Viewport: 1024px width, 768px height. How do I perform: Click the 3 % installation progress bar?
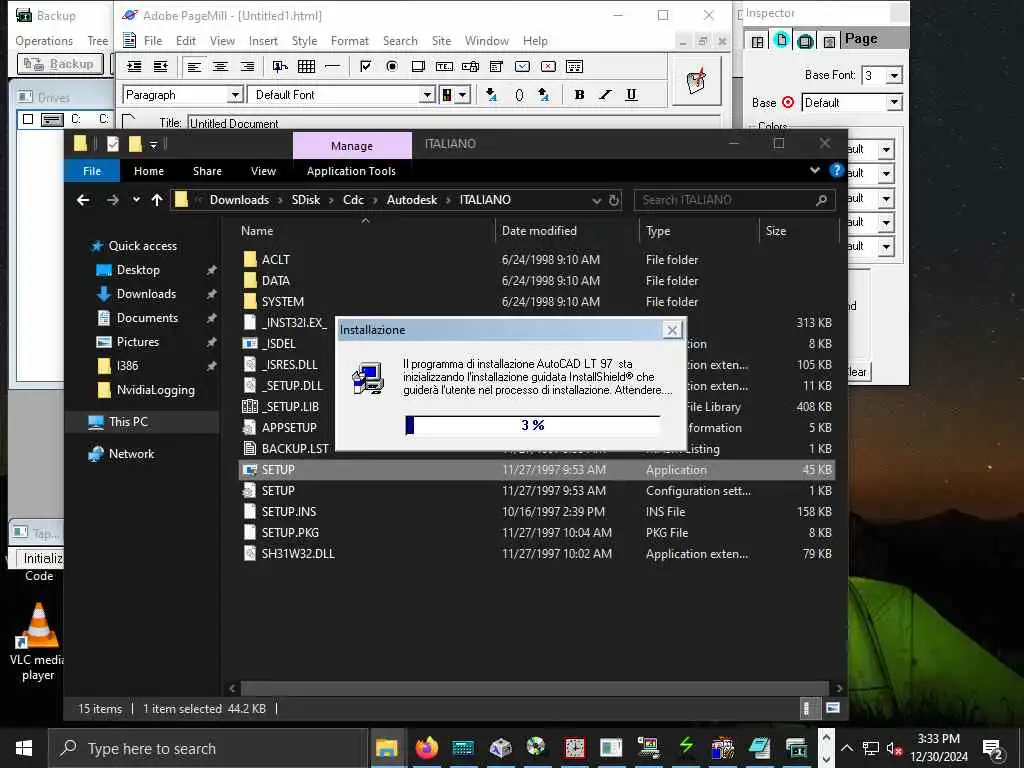(x=533, y=425)
